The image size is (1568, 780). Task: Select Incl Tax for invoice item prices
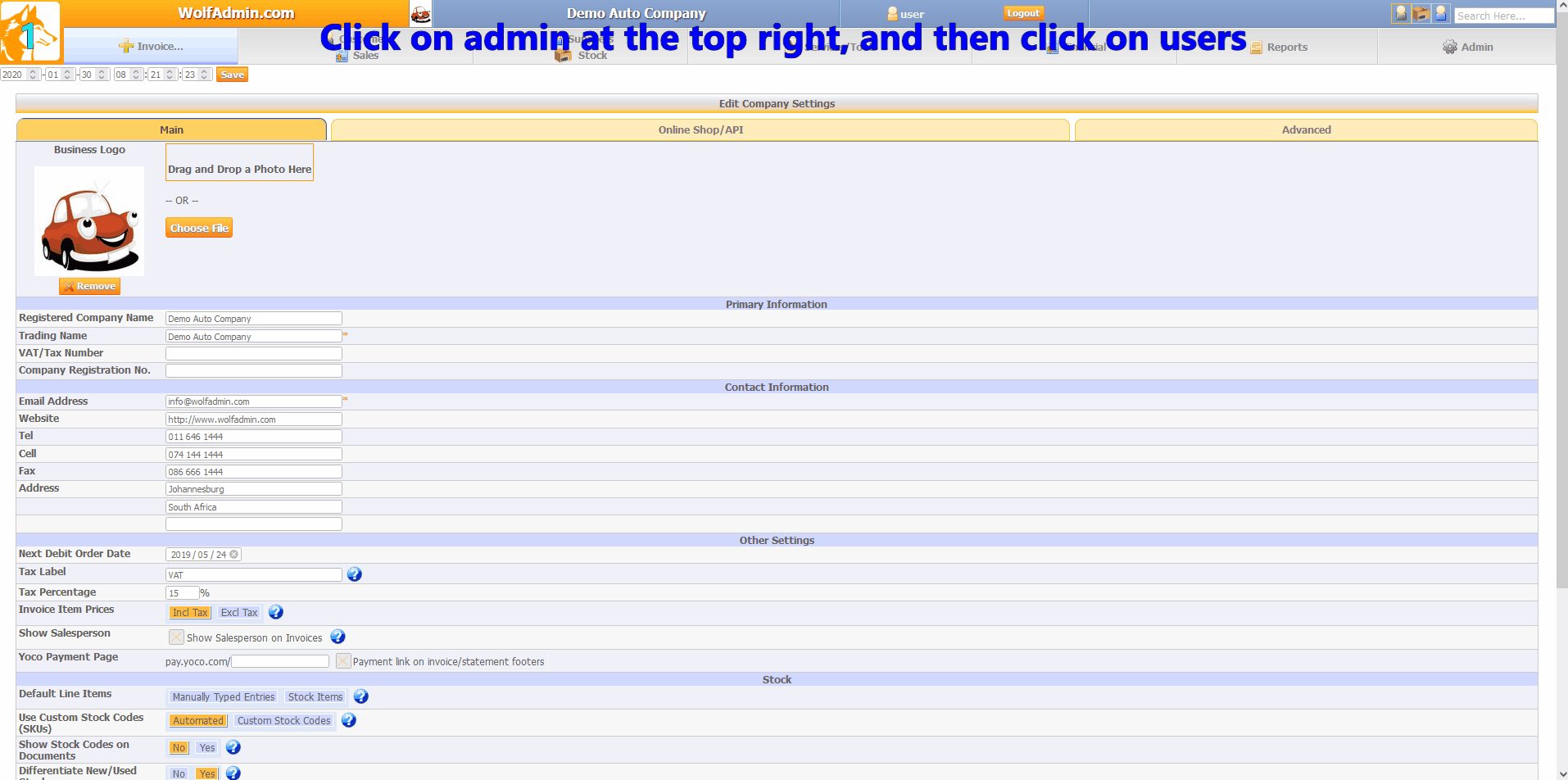click(190, 612)
